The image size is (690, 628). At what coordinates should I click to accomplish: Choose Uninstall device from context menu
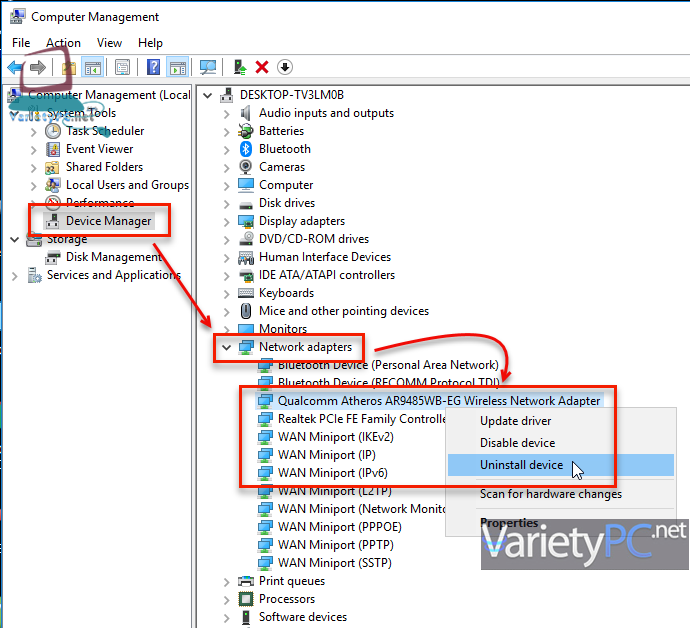561,465
